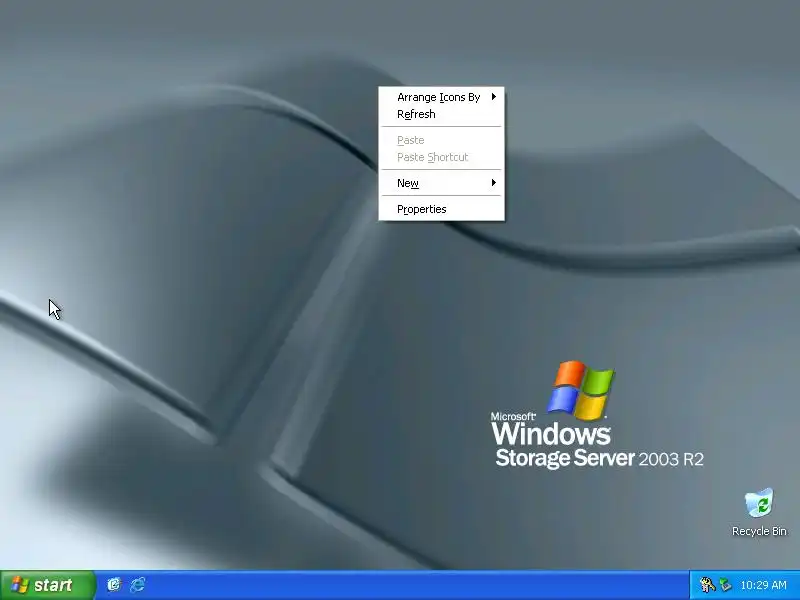Open the Start menu
The image size is (800, 600).
click(x=48, y=585)
